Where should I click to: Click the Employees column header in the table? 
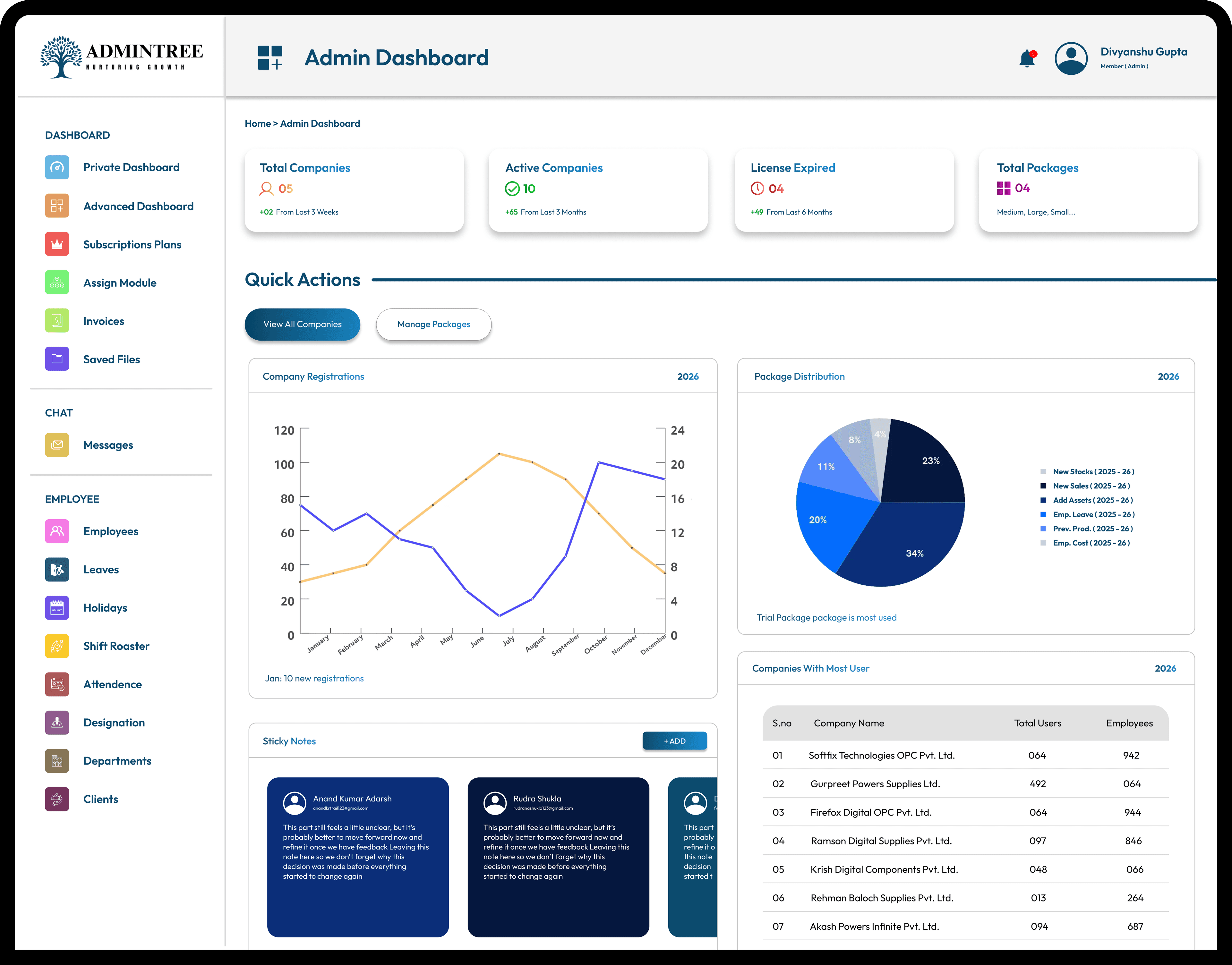1129,723
